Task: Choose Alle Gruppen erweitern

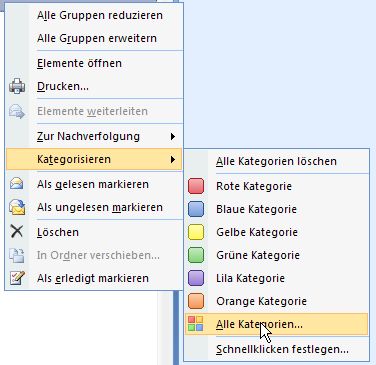Action: click(x=97, y=38)
